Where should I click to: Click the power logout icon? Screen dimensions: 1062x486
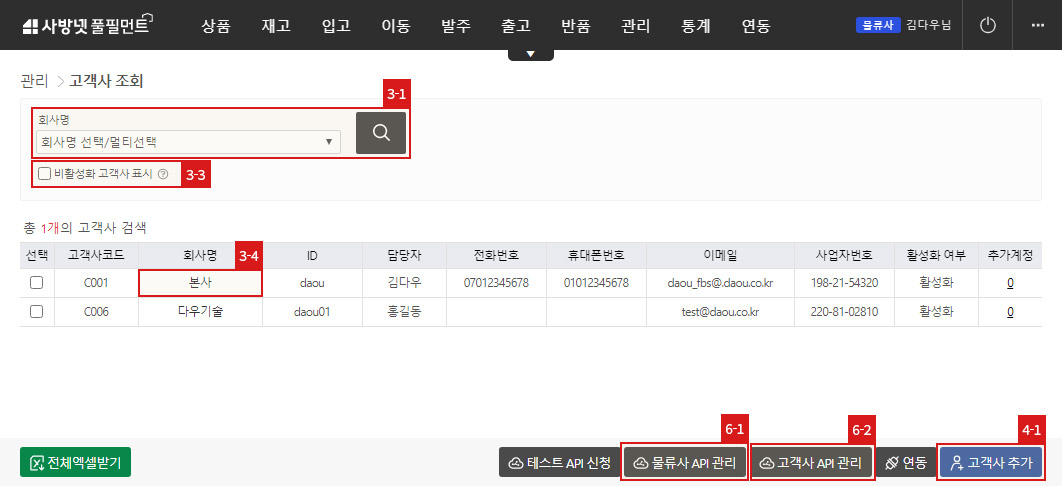tap(988, 26)
